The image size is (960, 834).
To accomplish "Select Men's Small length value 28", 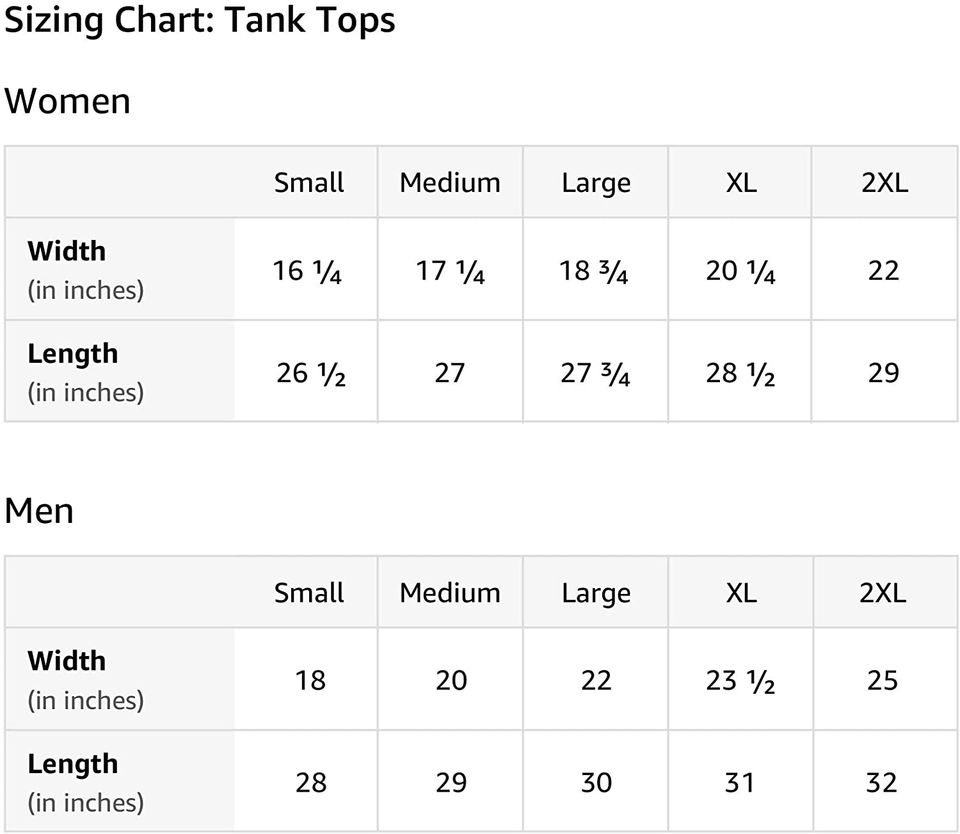I will click(311, 783).
